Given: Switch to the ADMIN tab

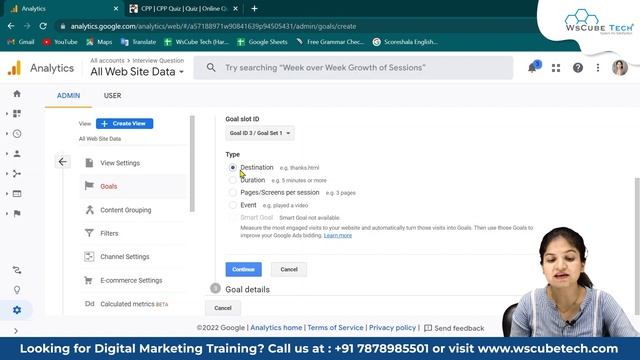Looking at the screenshot, I should tap(68, 96).
